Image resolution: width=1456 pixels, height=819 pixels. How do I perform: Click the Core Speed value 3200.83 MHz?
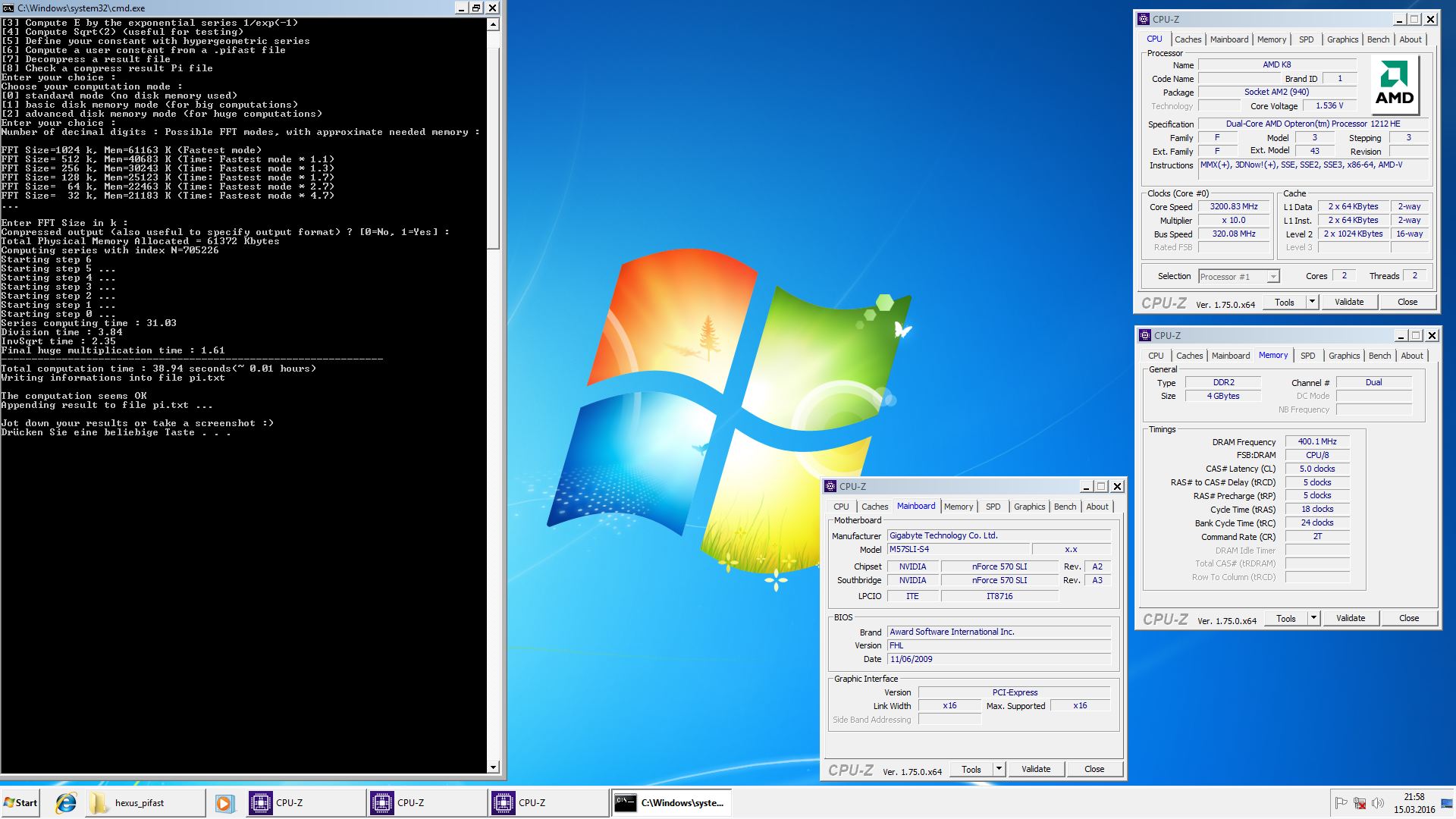[x=1234, y=207]
